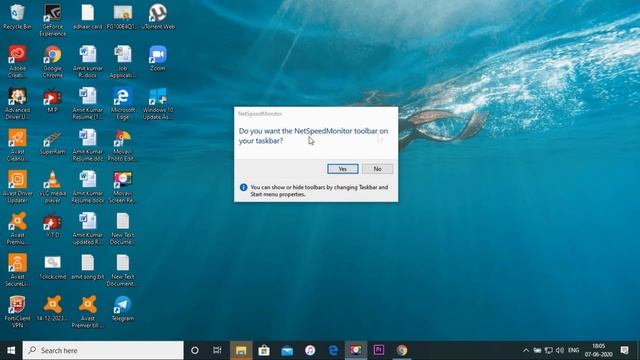Select the Google Chrome desktop shortcut
Screen dimensions: 640x360
pos(53,62)
